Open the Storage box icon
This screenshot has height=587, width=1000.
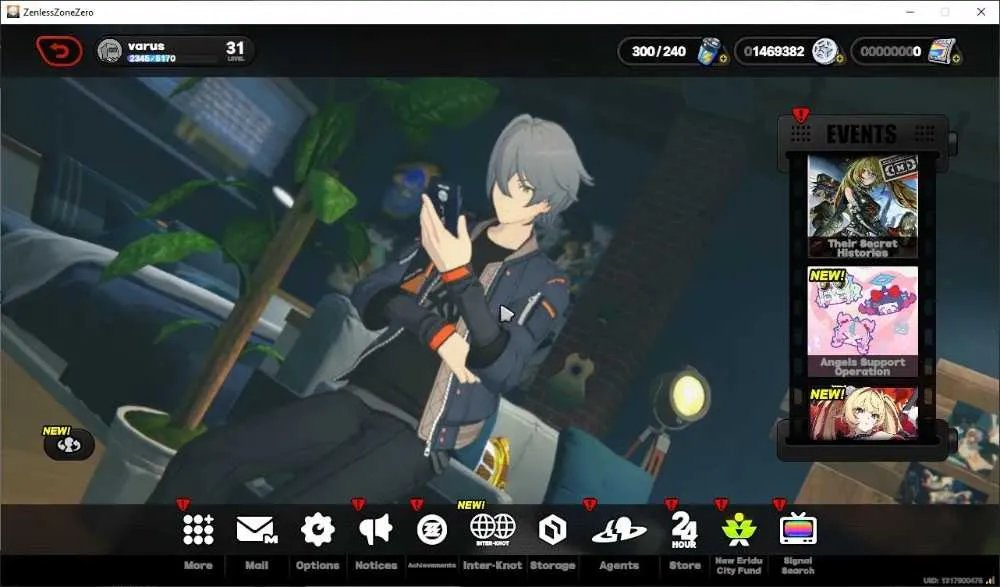pos(552,530)
